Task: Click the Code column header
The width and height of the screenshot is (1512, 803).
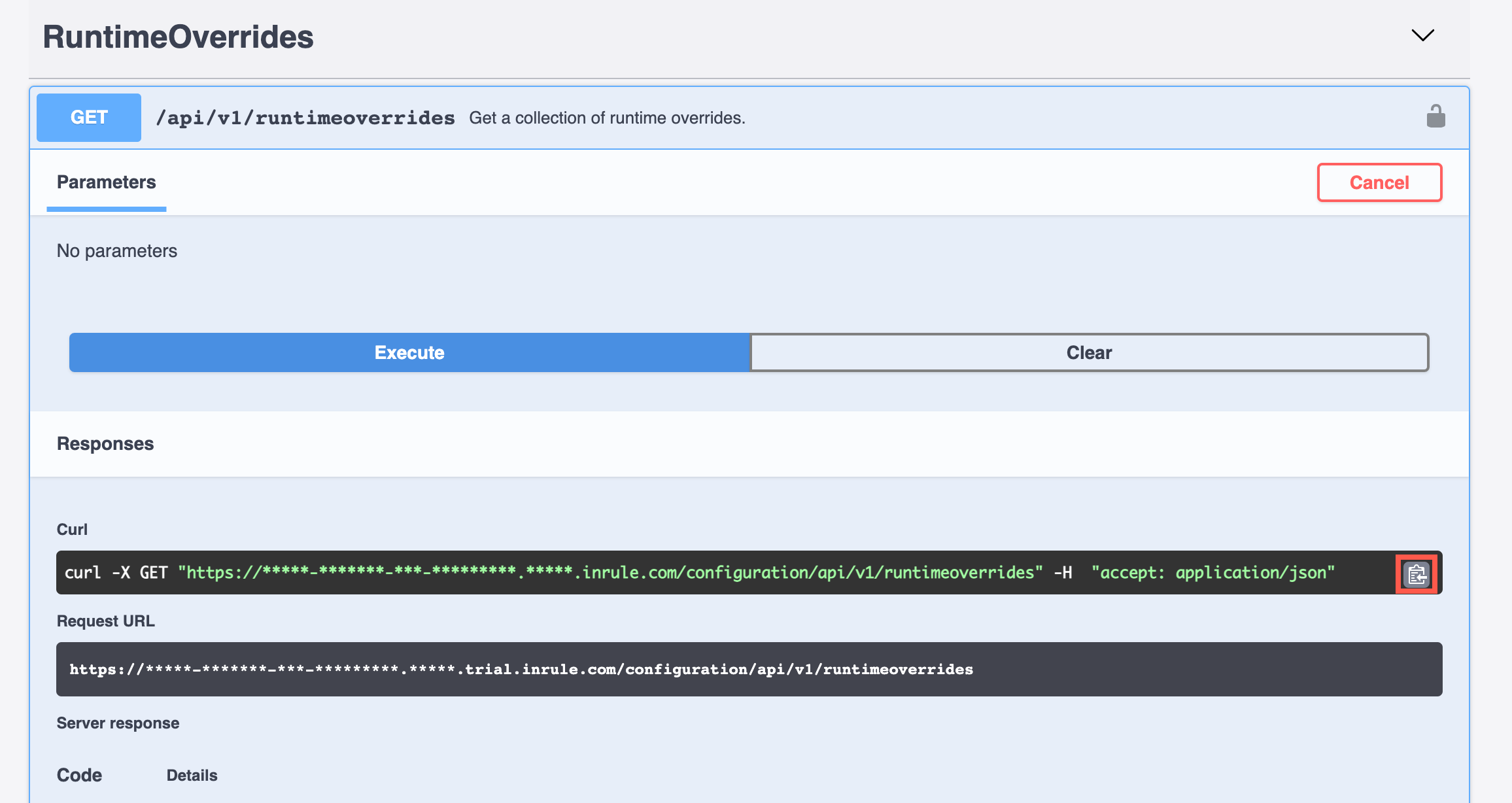Action: coord(79,776)
